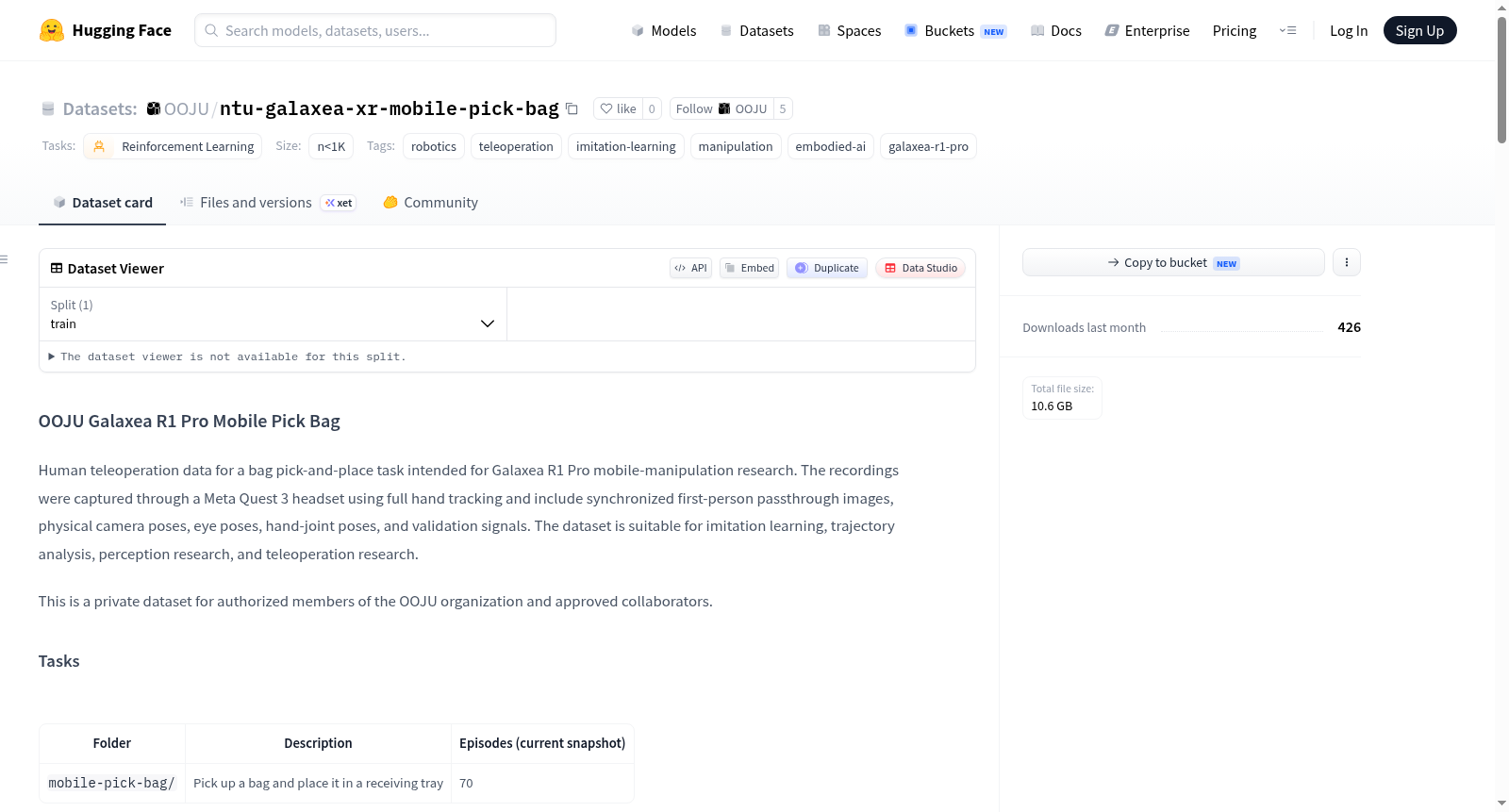
Task: Focus the search models and datasets field
Action: (x=375, y=30)
